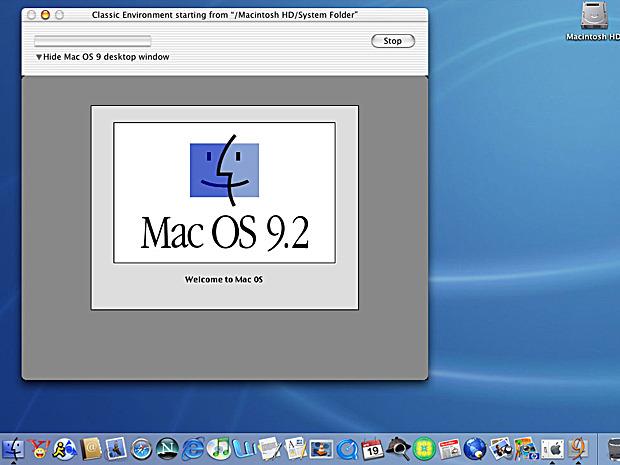Open iPhoto from the Dock
620x465 pixels.
point(500,449)
